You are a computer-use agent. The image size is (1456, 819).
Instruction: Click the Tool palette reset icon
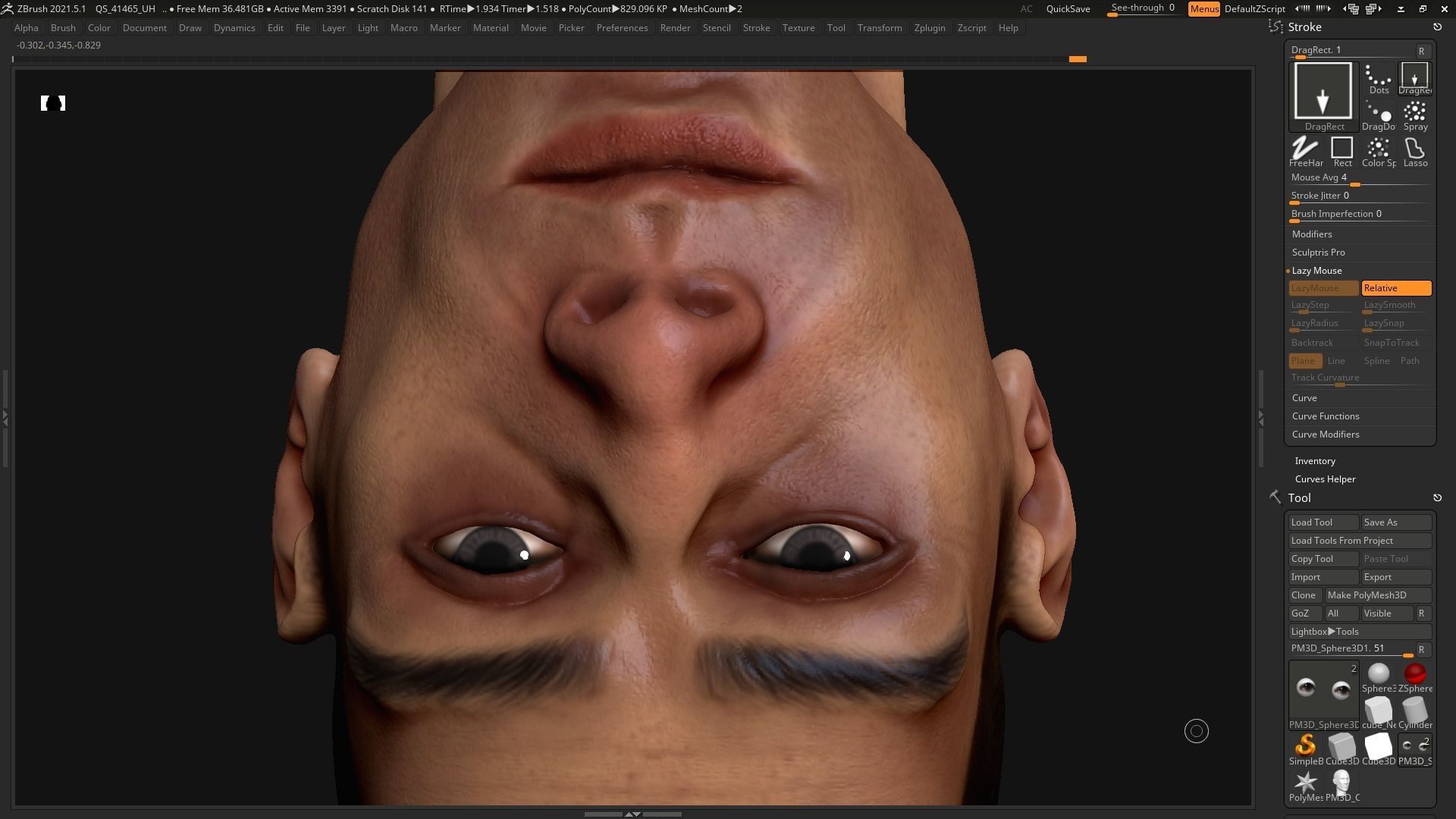(x=1437, y=498)
